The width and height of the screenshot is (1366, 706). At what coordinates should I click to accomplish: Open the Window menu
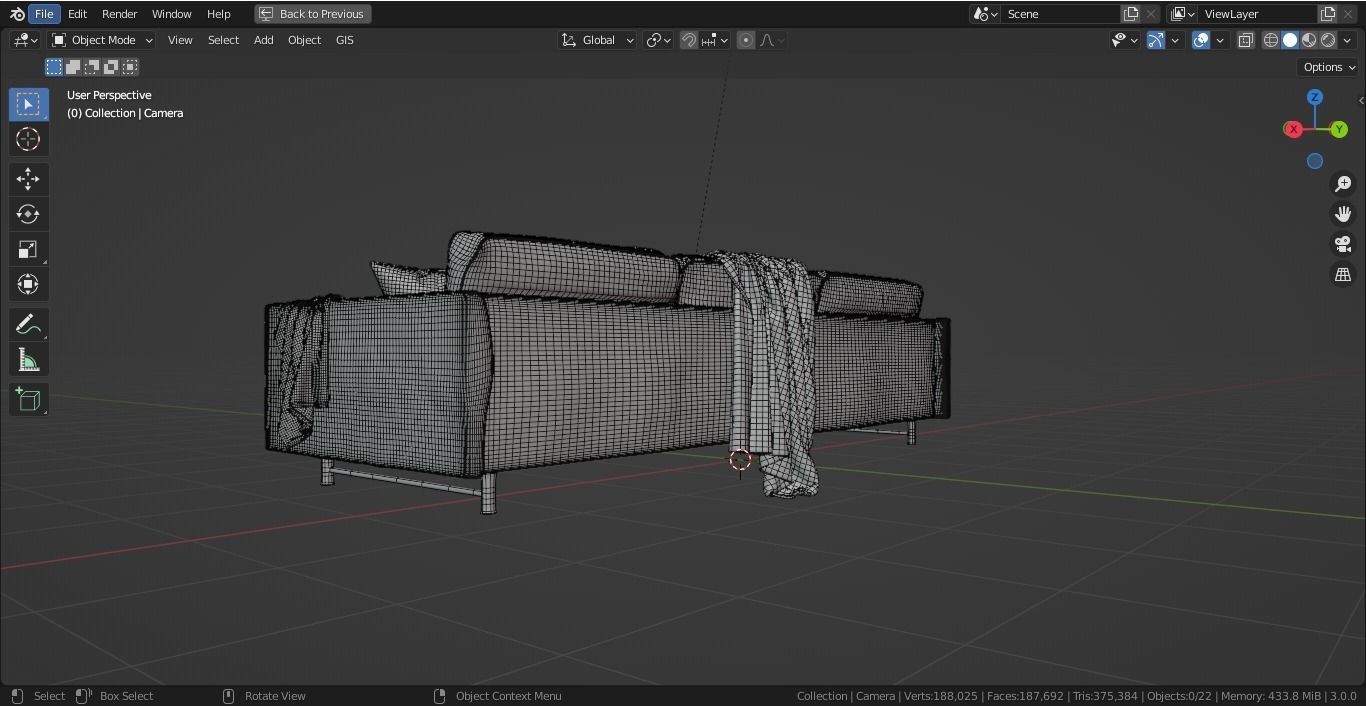(171, 14)
